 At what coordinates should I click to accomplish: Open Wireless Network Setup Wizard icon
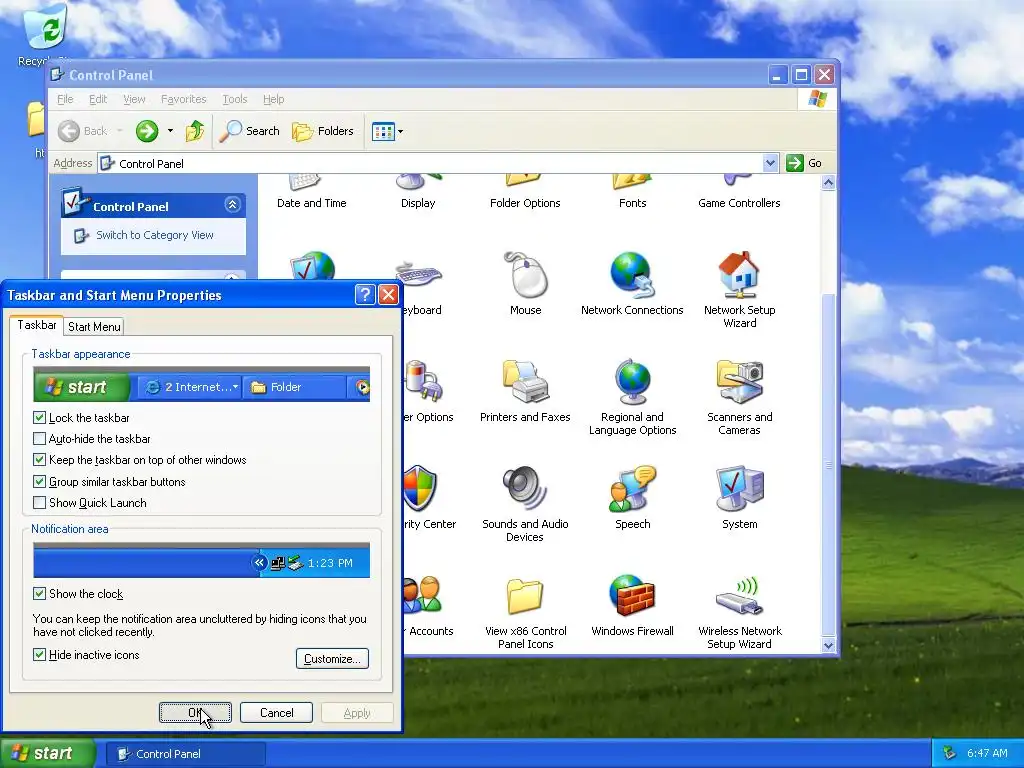coord(739,596)
